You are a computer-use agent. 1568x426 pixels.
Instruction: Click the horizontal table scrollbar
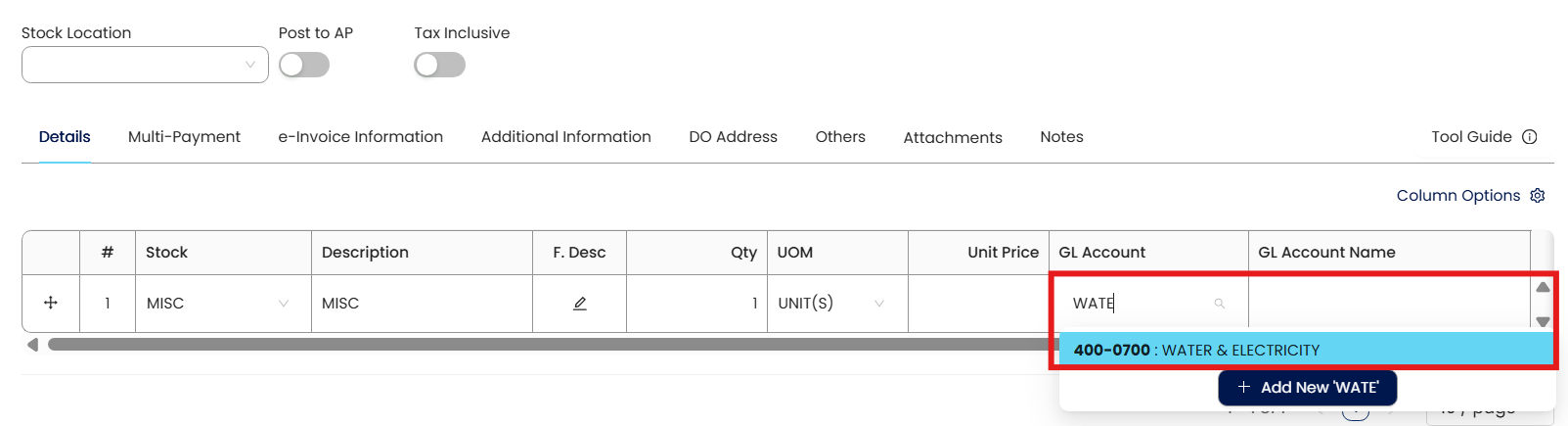click(548, 345)
